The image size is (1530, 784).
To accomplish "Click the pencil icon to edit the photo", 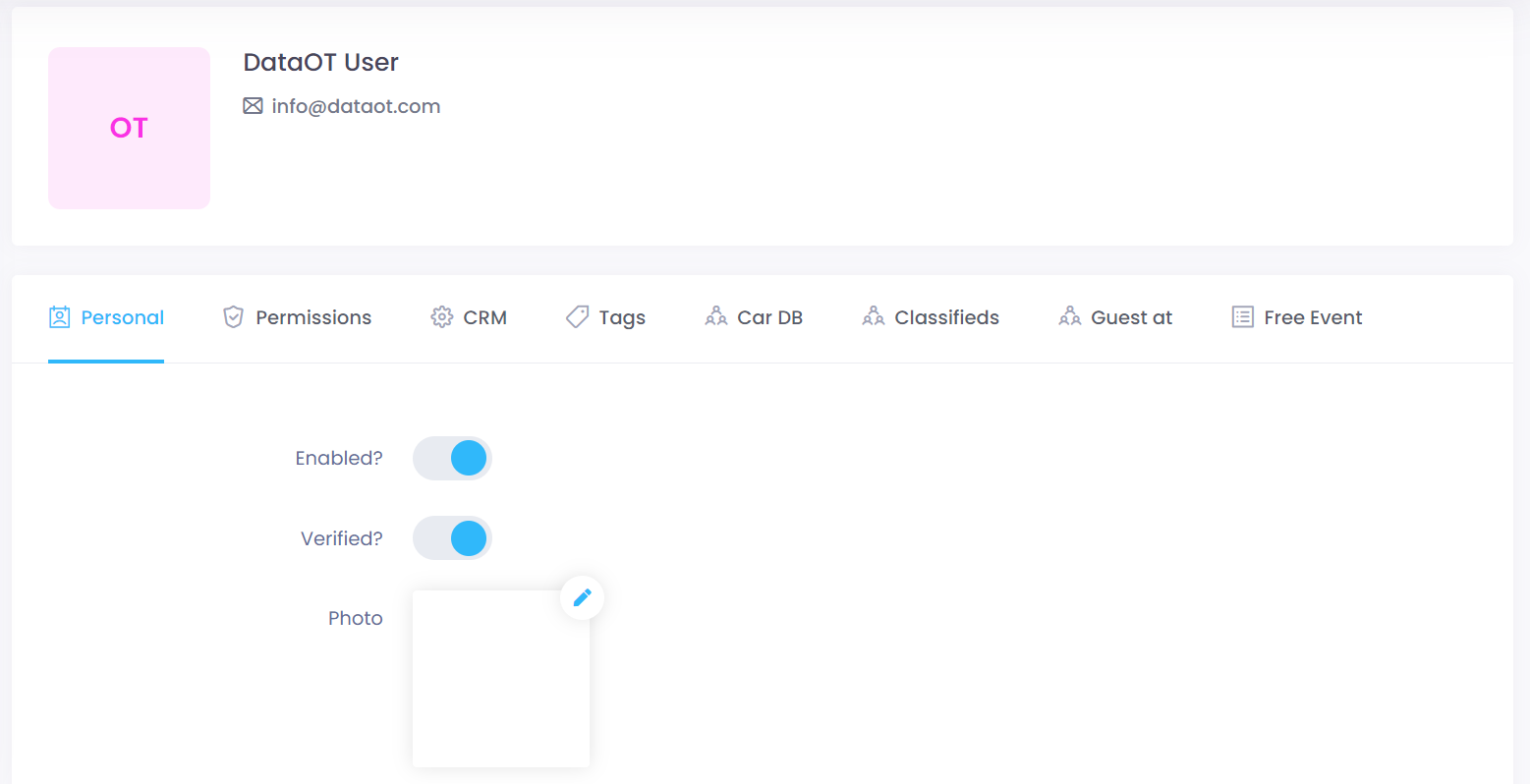I will tap(582, 596).
